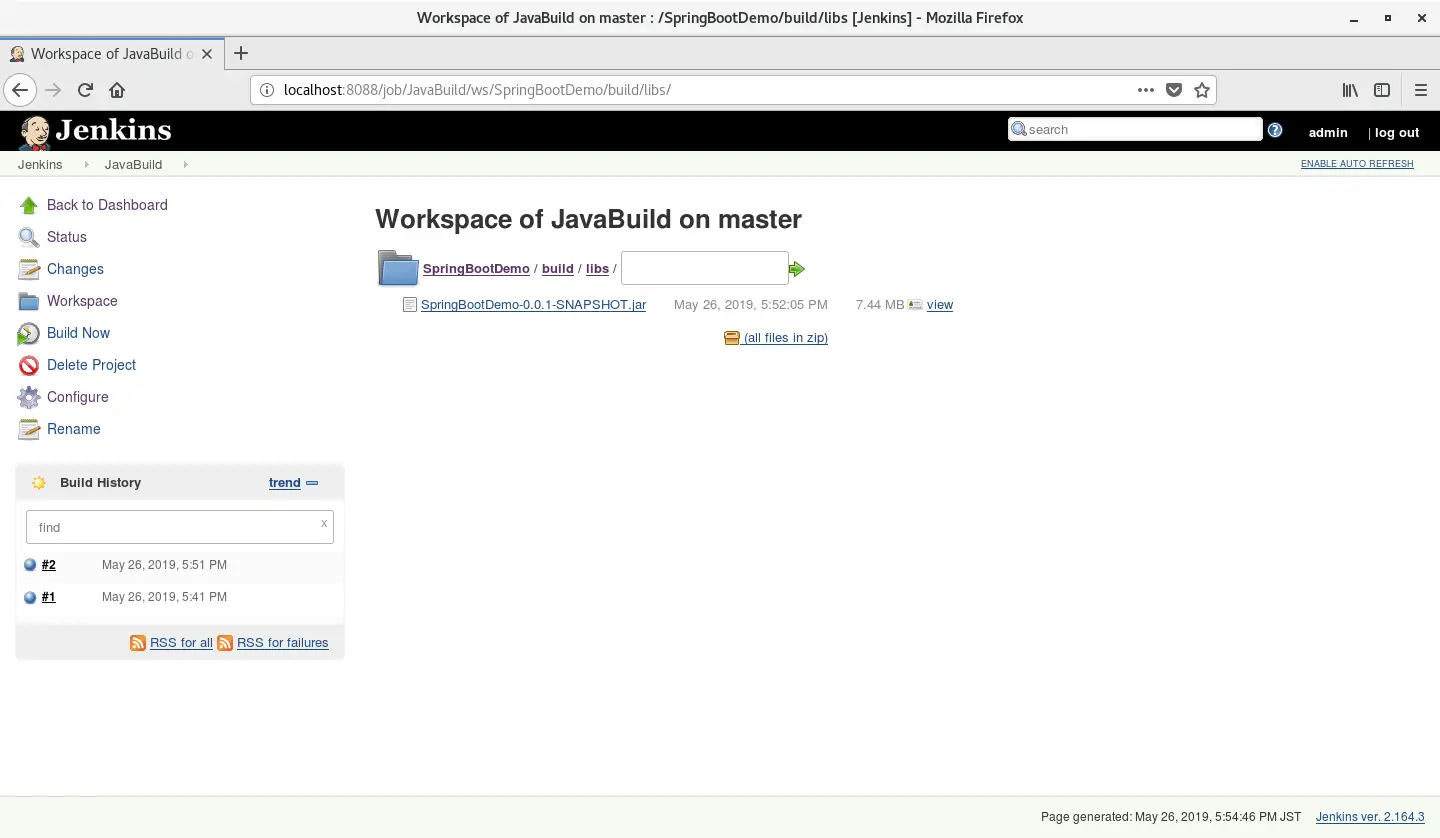Open a new browser tab with plus button
1440x838 pixels.
coord(241,54)
